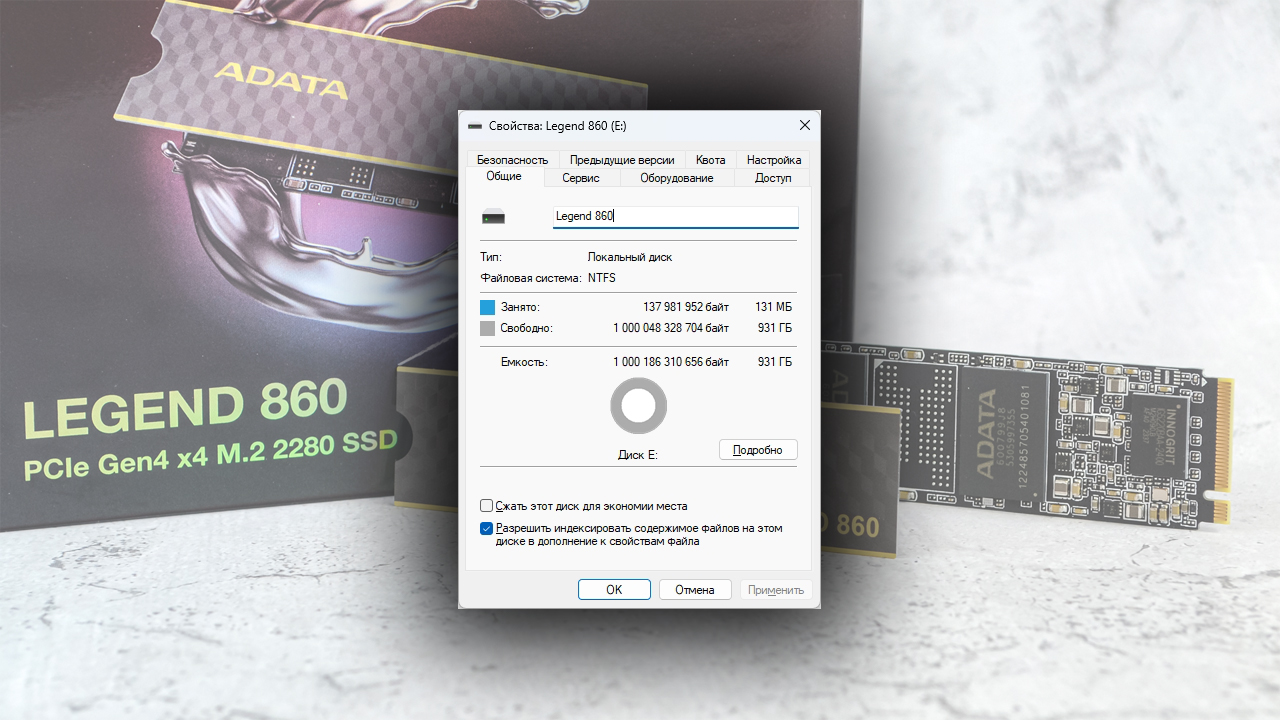This screenshot has width=1280, height=720.
Task: Click the disk usage donut chart
Action: [x=638, y=406]
